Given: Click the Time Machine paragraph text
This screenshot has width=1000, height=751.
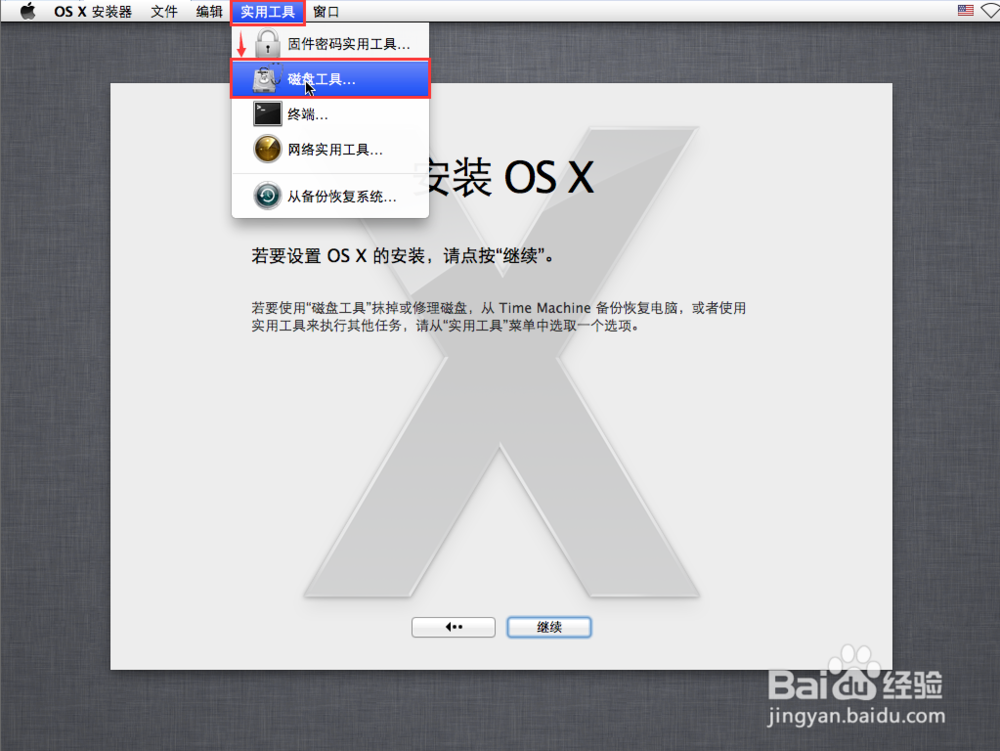Looking at the screenshot, I should 499,317.
